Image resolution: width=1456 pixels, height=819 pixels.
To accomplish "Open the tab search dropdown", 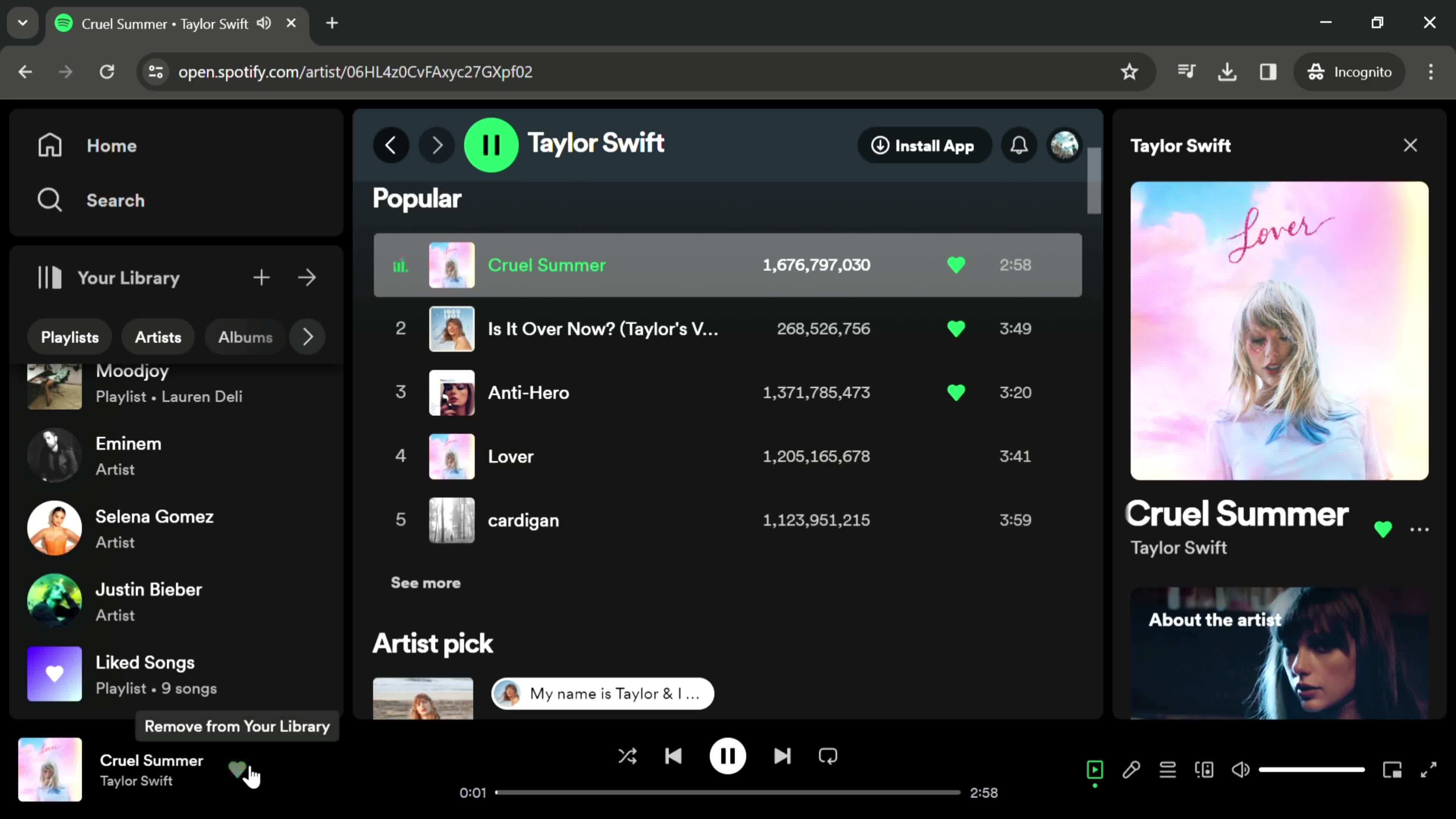I will pos(23,23).
